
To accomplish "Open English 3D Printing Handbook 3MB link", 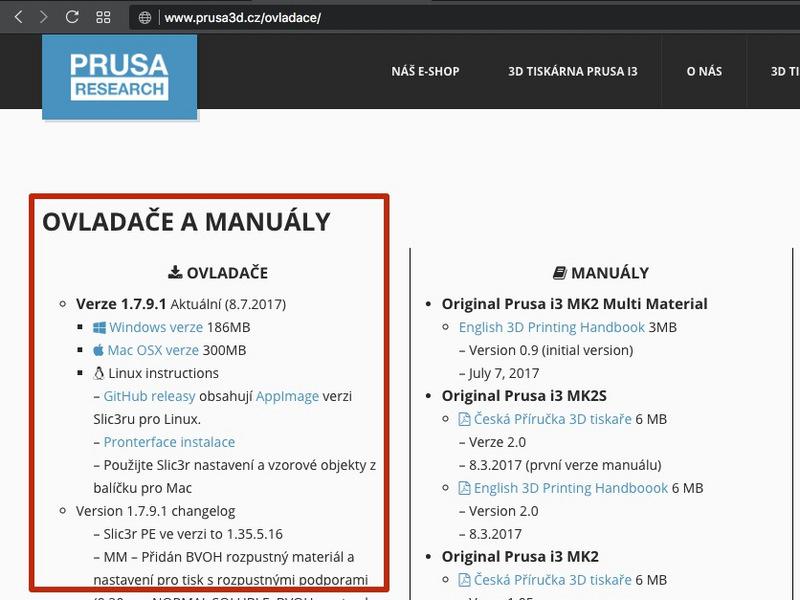I will click(552, 328).
